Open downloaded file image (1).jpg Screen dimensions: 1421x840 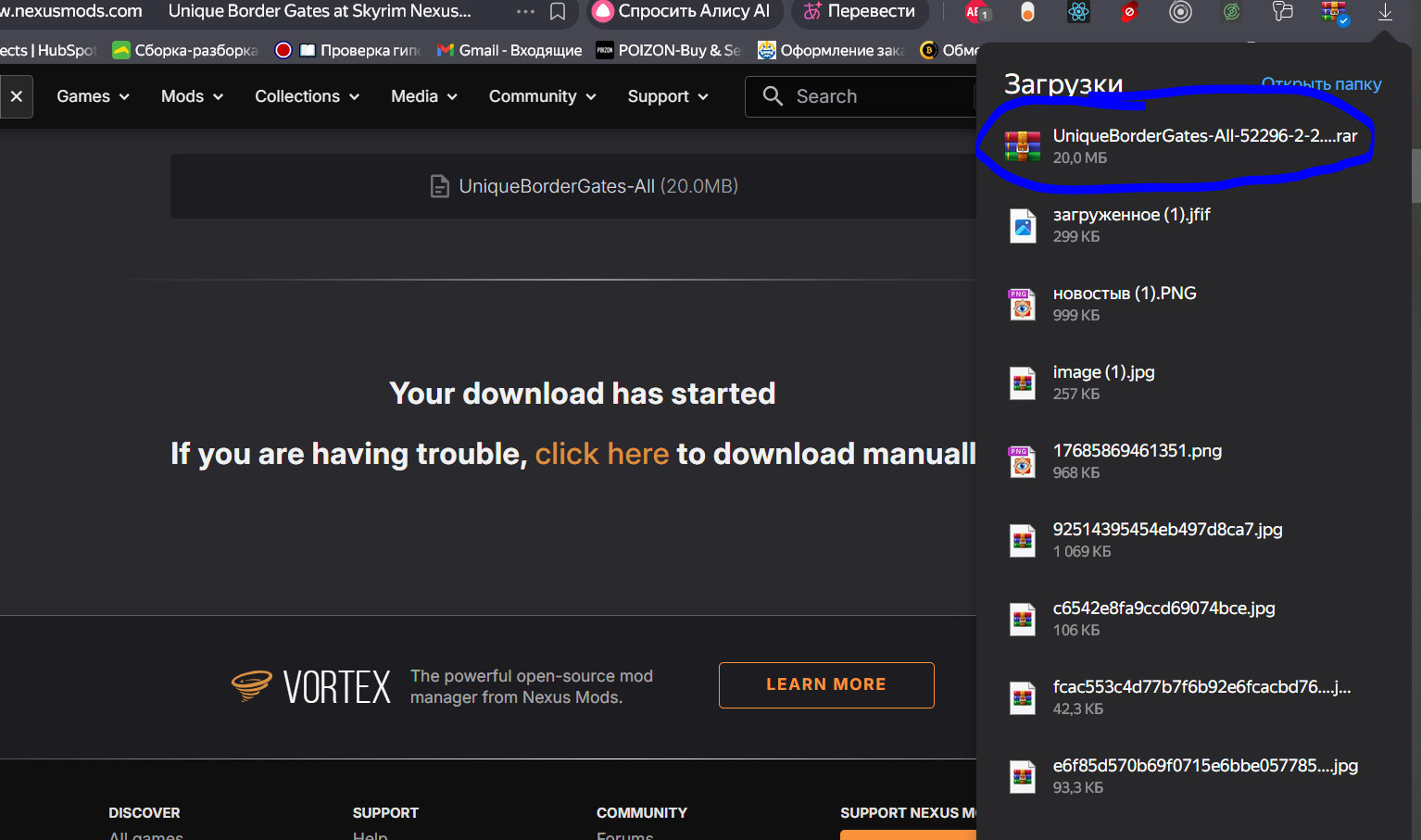pyautogui.click(x=1104, y=372)
